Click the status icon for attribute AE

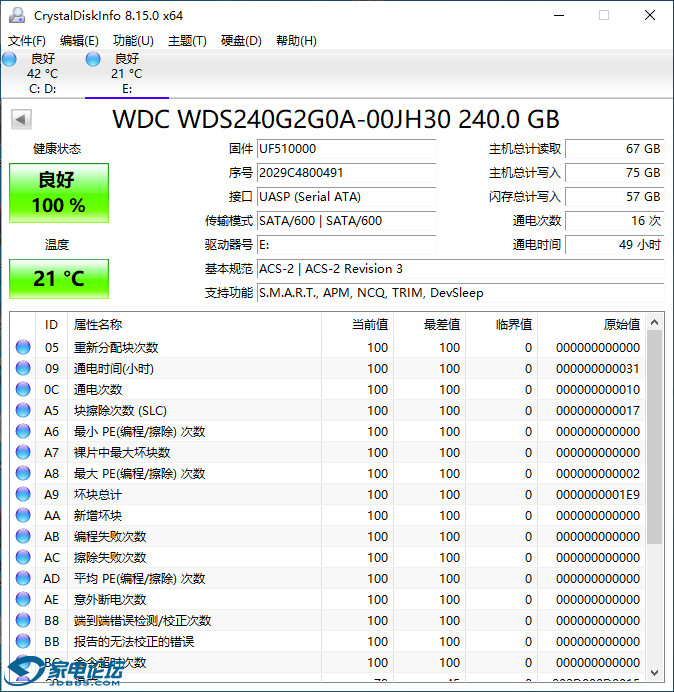click(x=23, y=599)
